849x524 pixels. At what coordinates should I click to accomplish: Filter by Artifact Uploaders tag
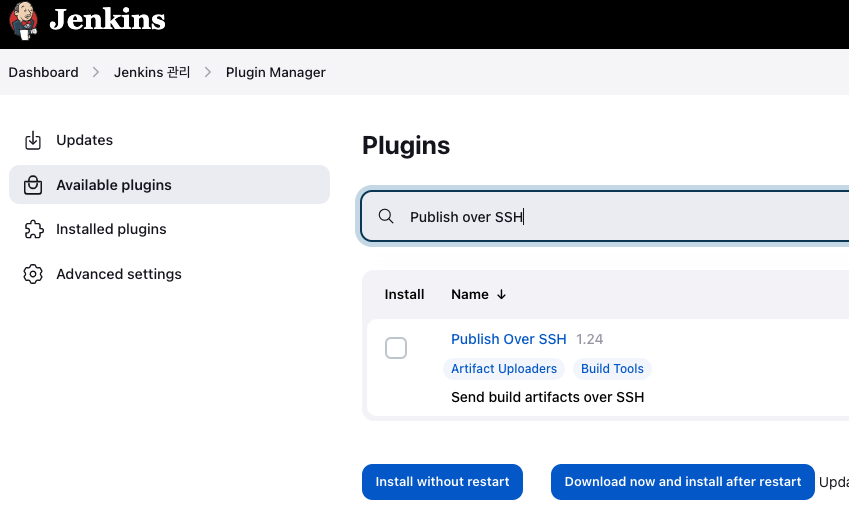pyautogui.click(x=504, y=369)
